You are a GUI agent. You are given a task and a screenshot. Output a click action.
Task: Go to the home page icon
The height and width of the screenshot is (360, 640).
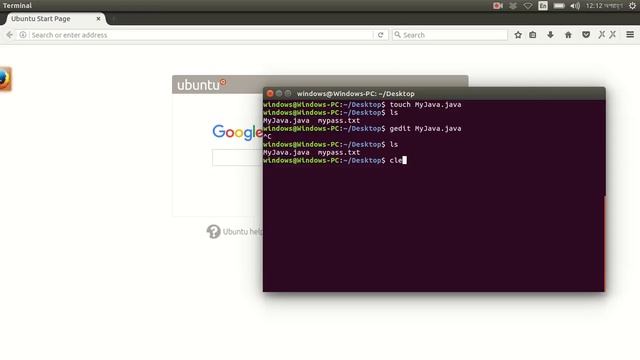pos(568,35)
